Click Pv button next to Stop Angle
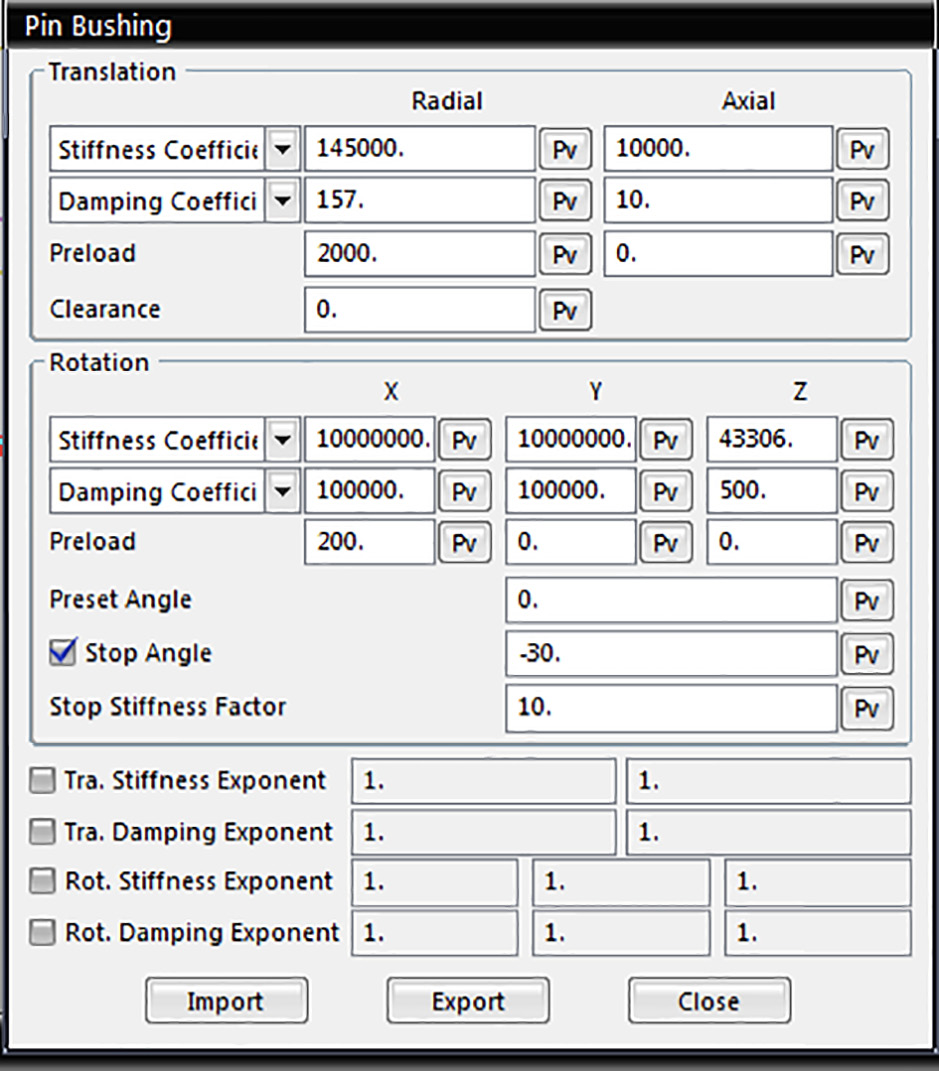Viewport: 939px width, 1071px height. [x=866, y=654]
